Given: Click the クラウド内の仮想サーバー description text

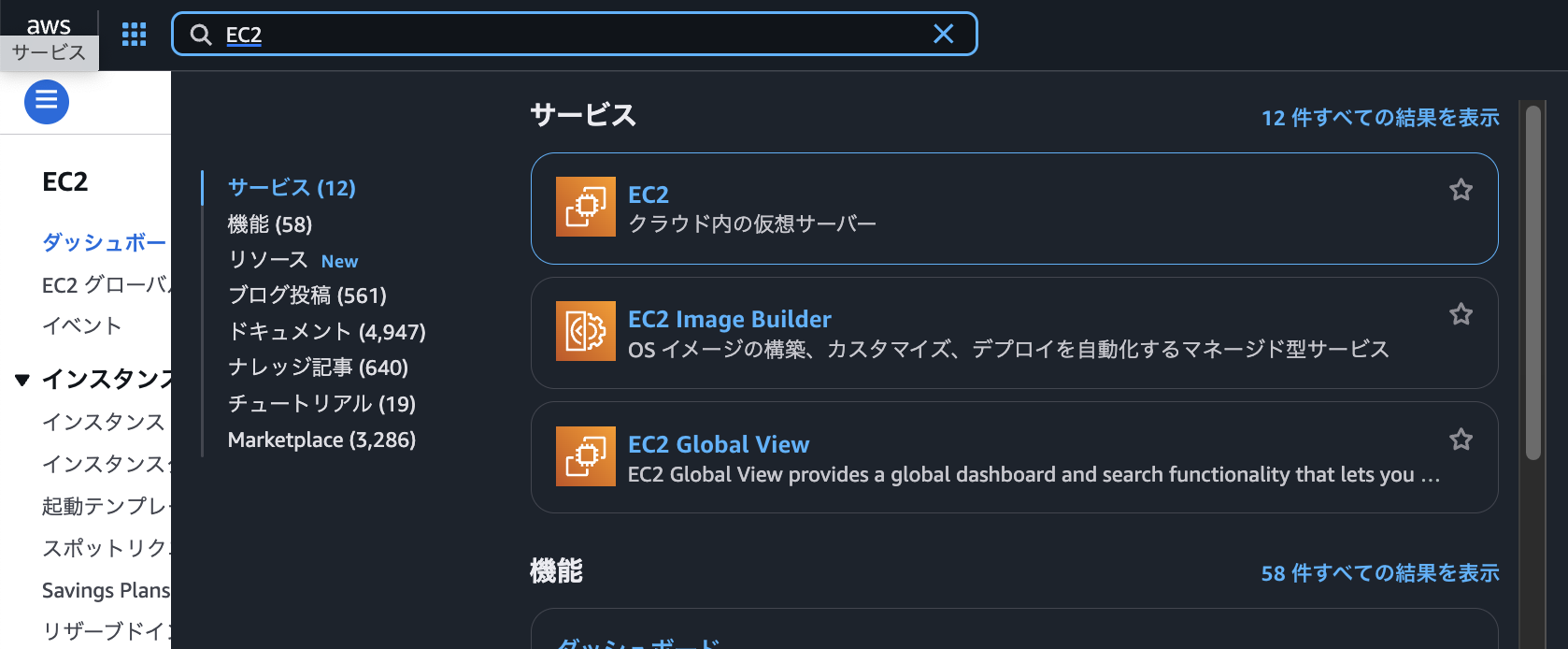Looking at the screenshot, I should pyautogui.click(x=752, y=224).
